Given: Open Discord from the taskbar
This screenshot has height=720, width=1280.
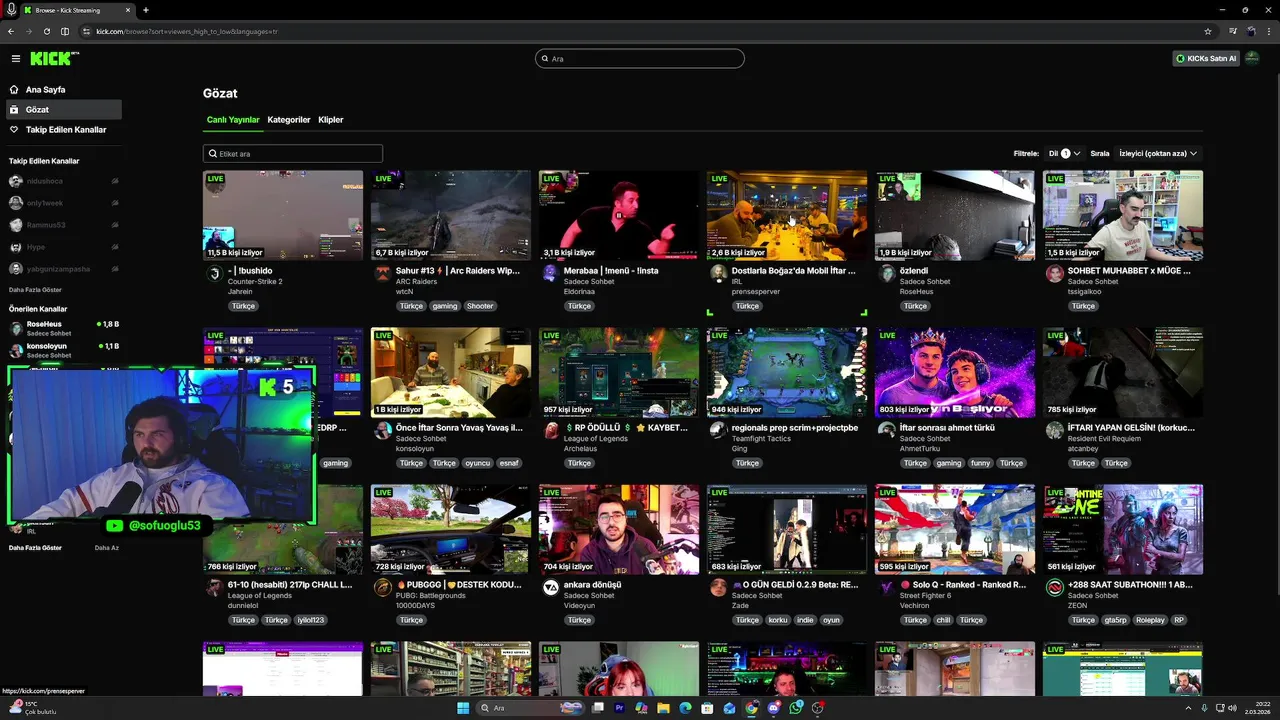Looking at the screenshot, I should [x=773, y=708].
